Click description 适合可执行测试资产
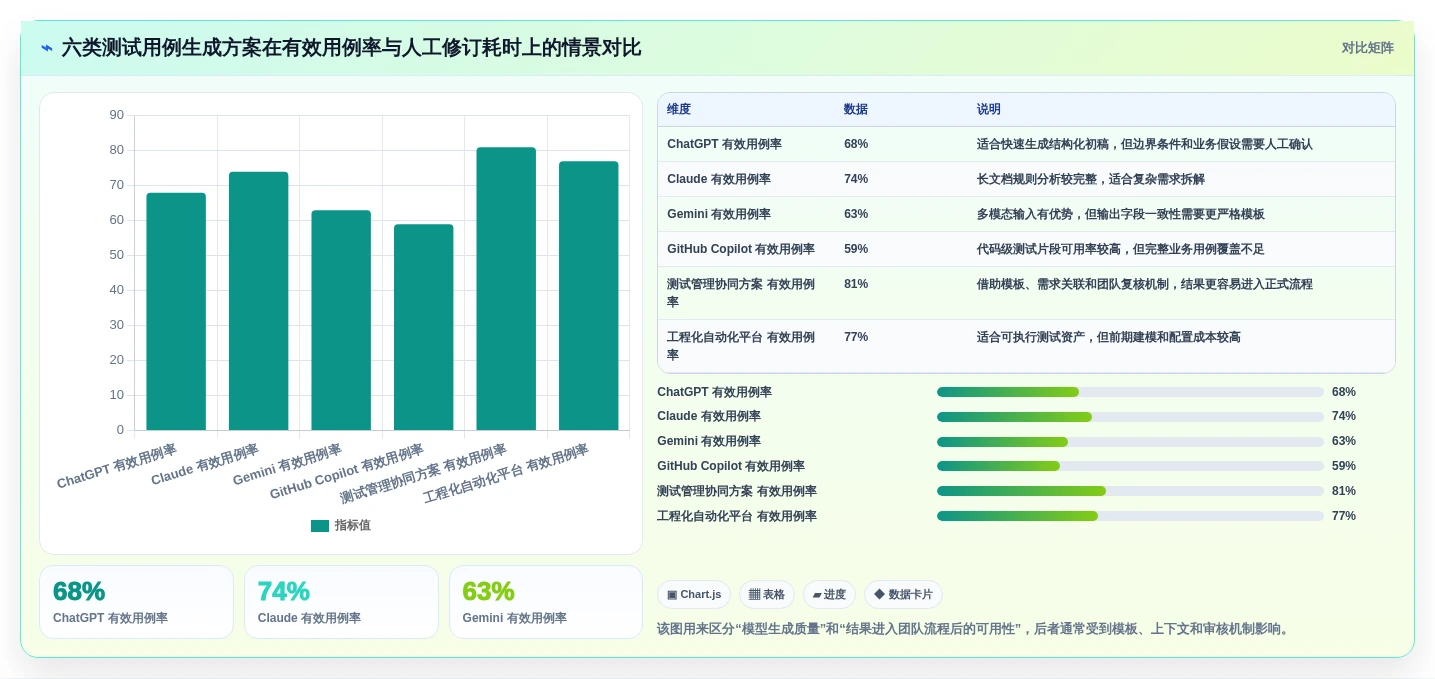 coord(1109,337)
